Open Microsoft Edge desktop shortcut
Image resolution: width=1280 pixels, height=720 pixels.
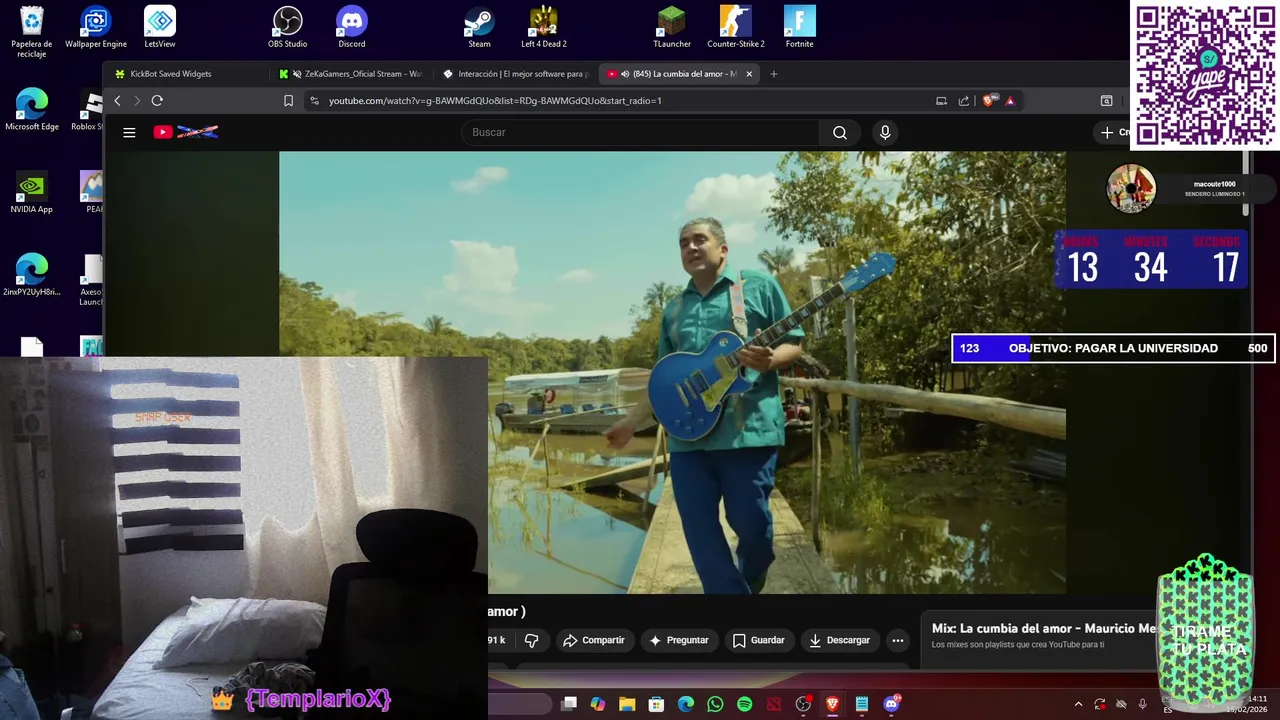pyautogui.click(x=32, y=110)
